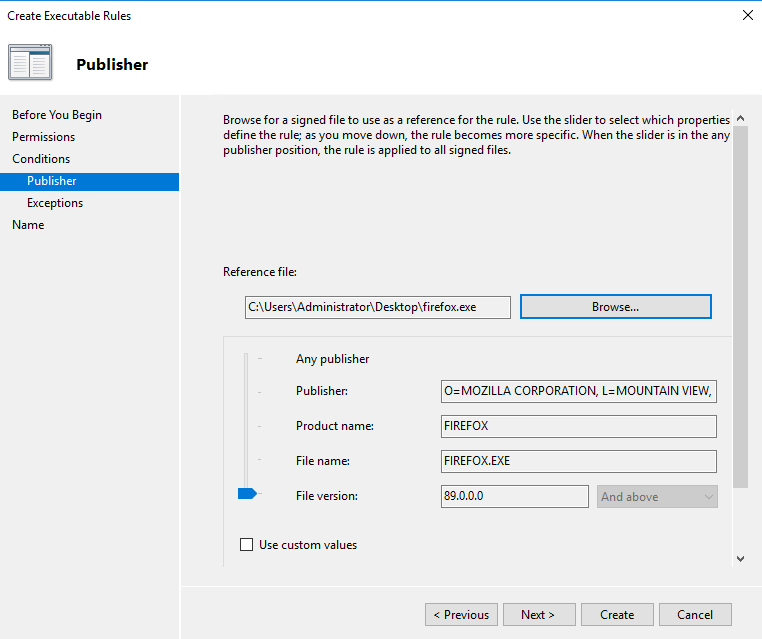The image size is (762, 639).
Task: Click the scrollbar up arrow
Action: pos(740,118)
